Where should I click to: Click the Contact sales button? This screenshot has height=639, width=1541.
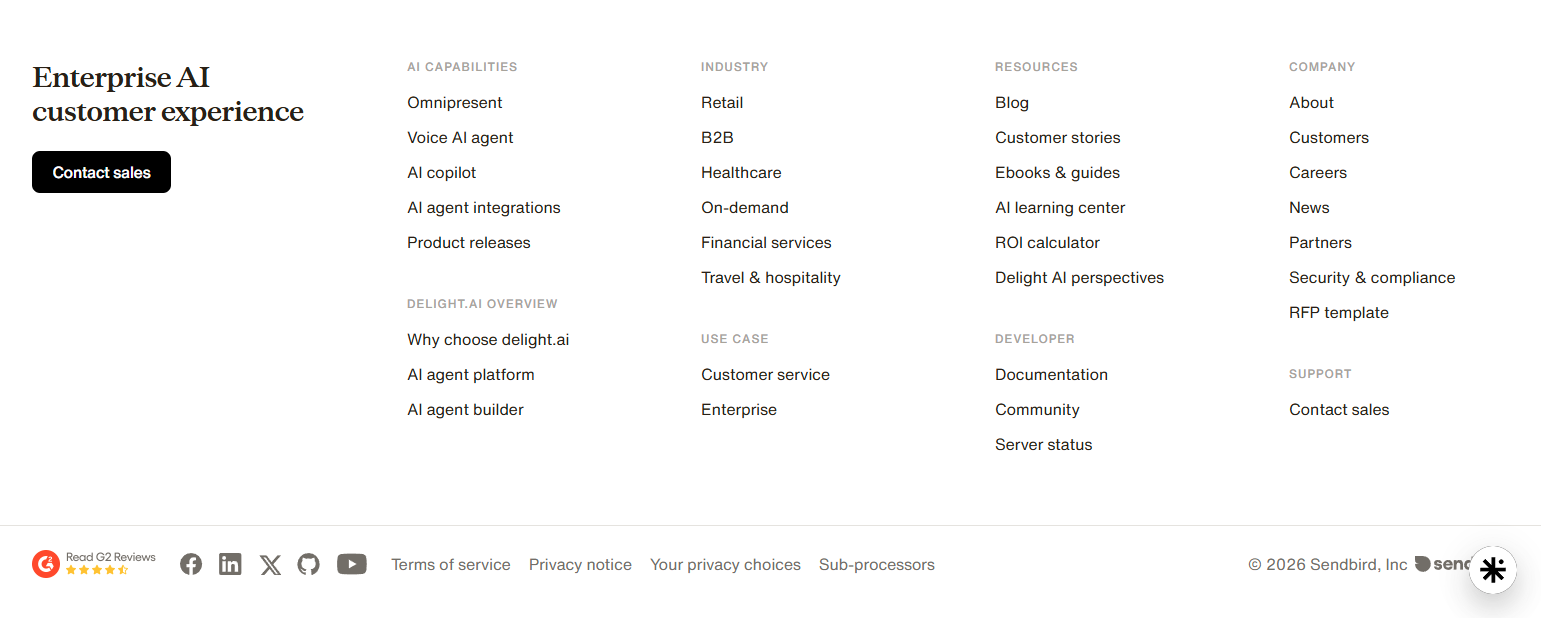(x=101, y=171)
